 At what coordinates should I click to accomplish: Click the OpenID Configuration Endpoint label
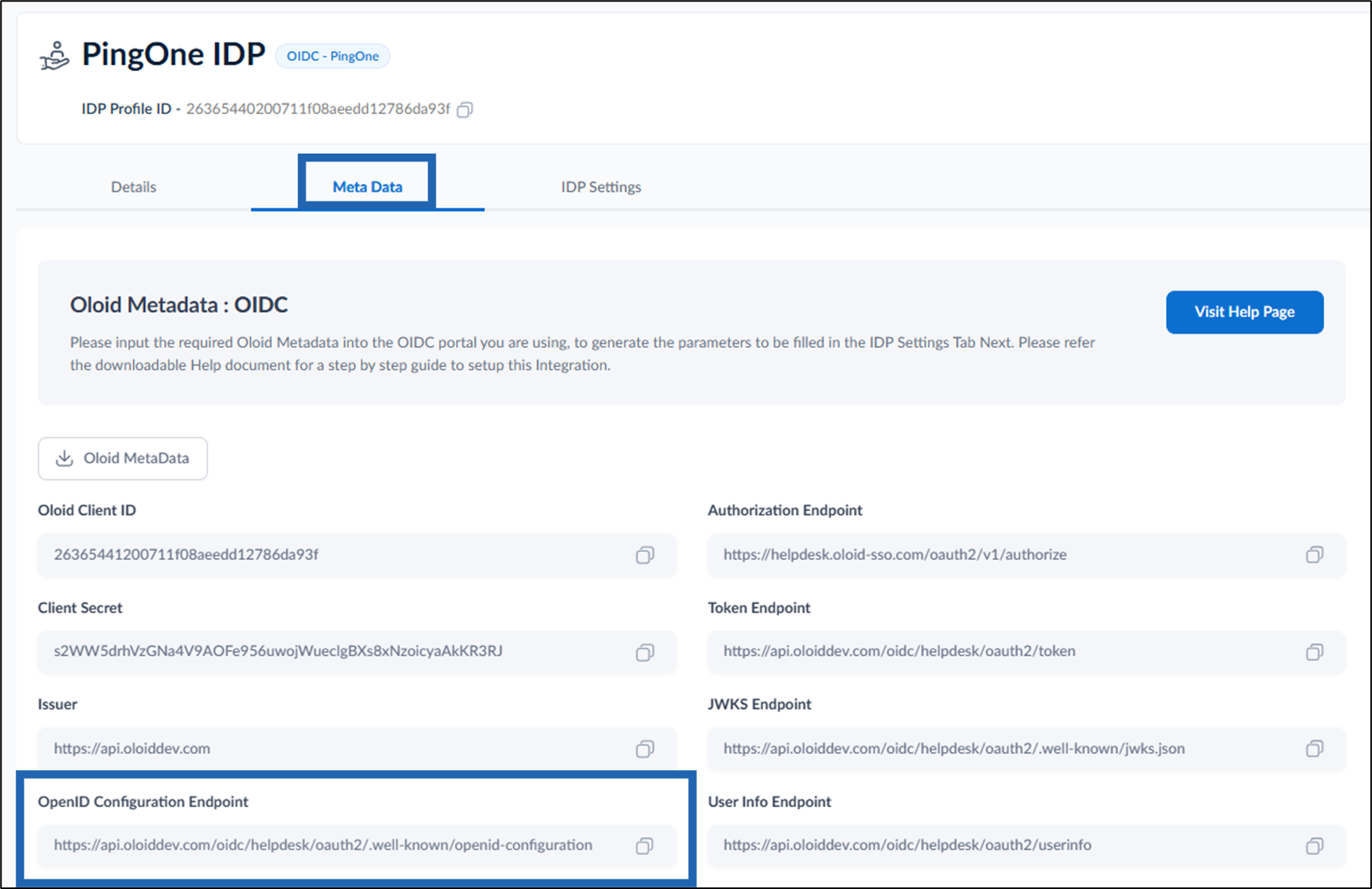[143, 802]
